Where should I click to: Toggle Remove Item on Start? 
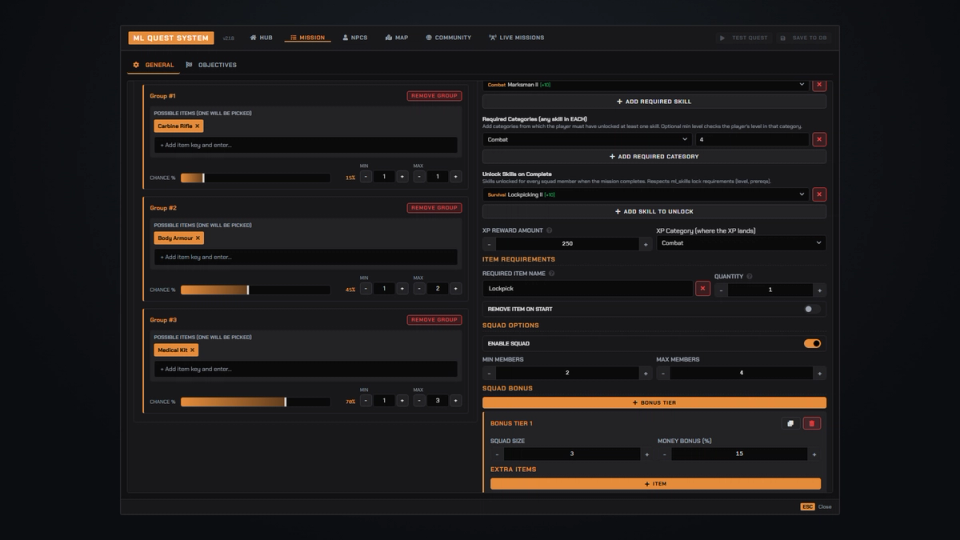pos(812,309)
